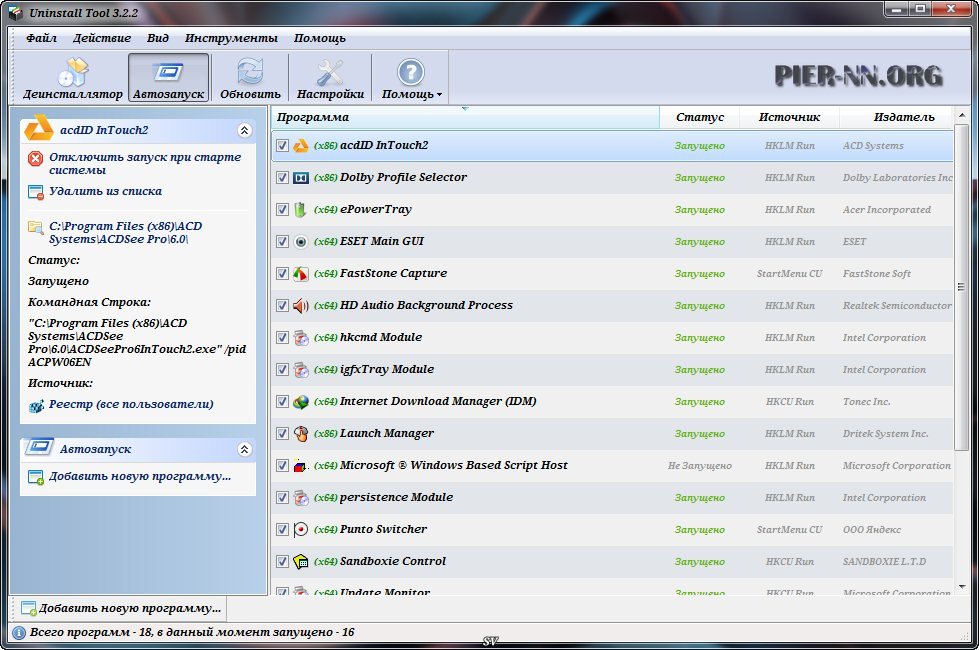Click the scrollbar down arrow

coord(962,587)
